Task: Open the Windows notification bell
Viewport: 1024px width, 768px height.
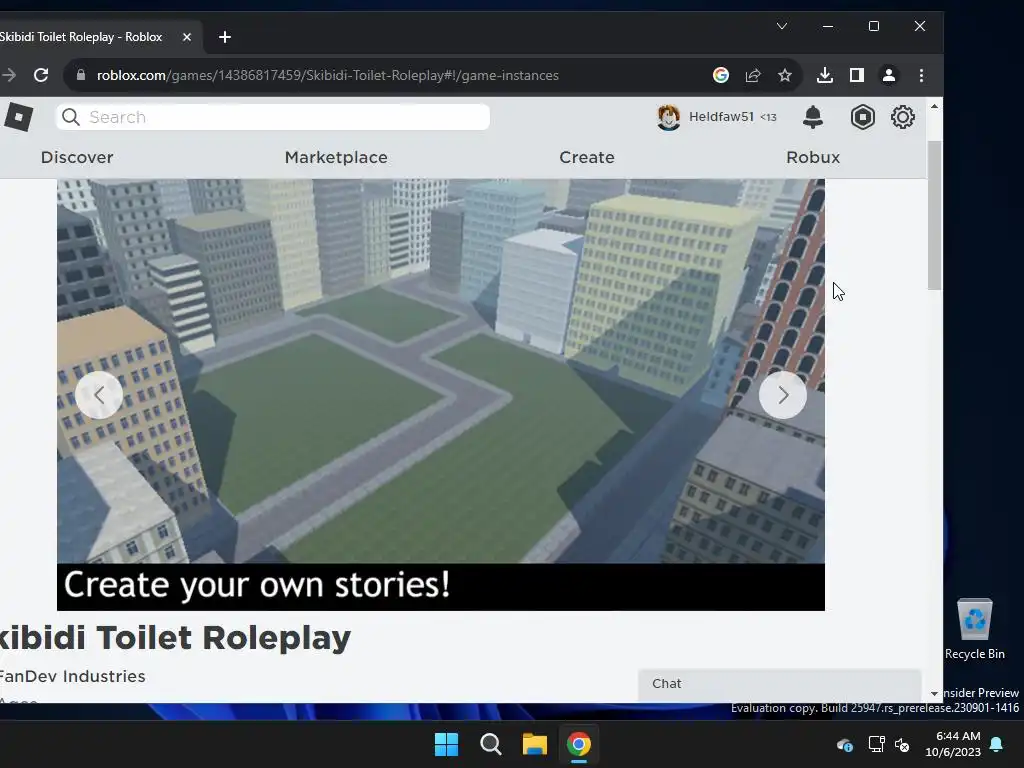Action: click(x=997, y=744)
